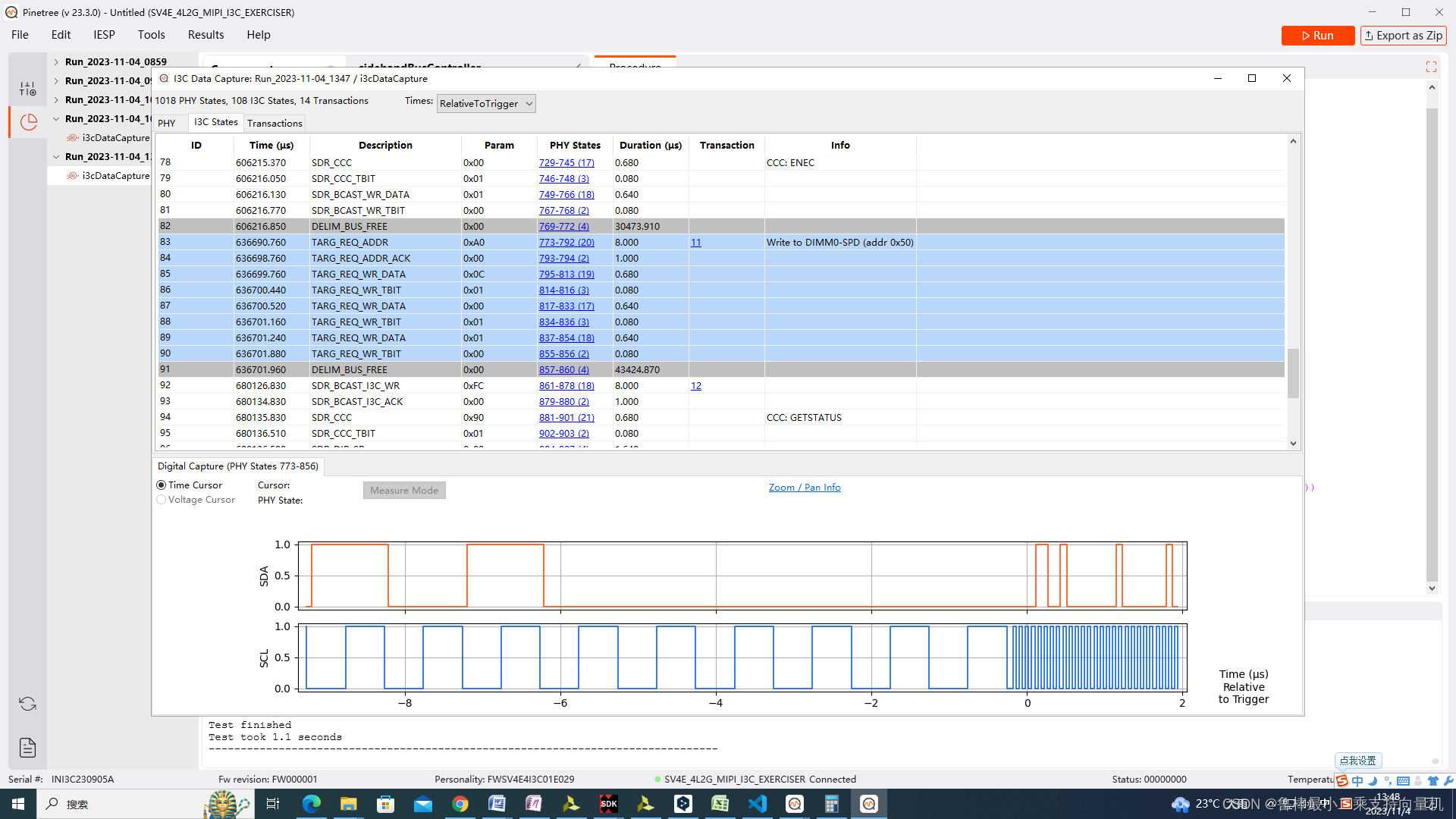Click the Run button
This screenshot has height=819, width=1456.
[1318, 36]
